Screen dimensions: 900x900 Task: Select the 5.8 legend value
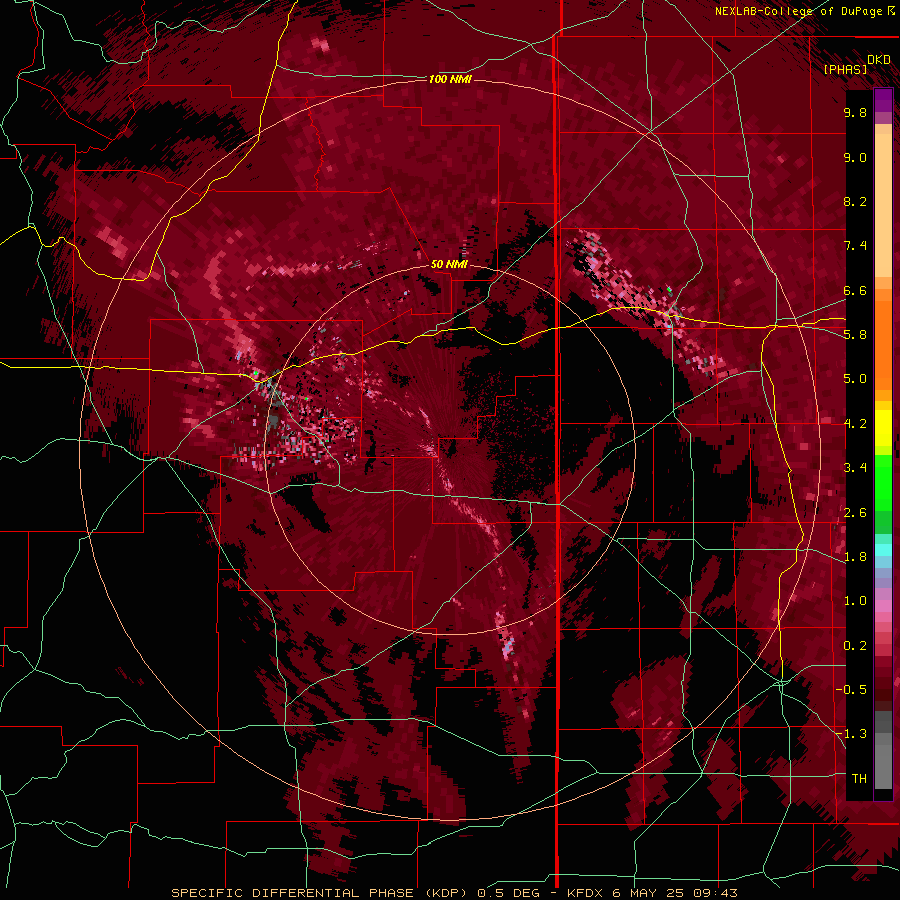point(855,335)
